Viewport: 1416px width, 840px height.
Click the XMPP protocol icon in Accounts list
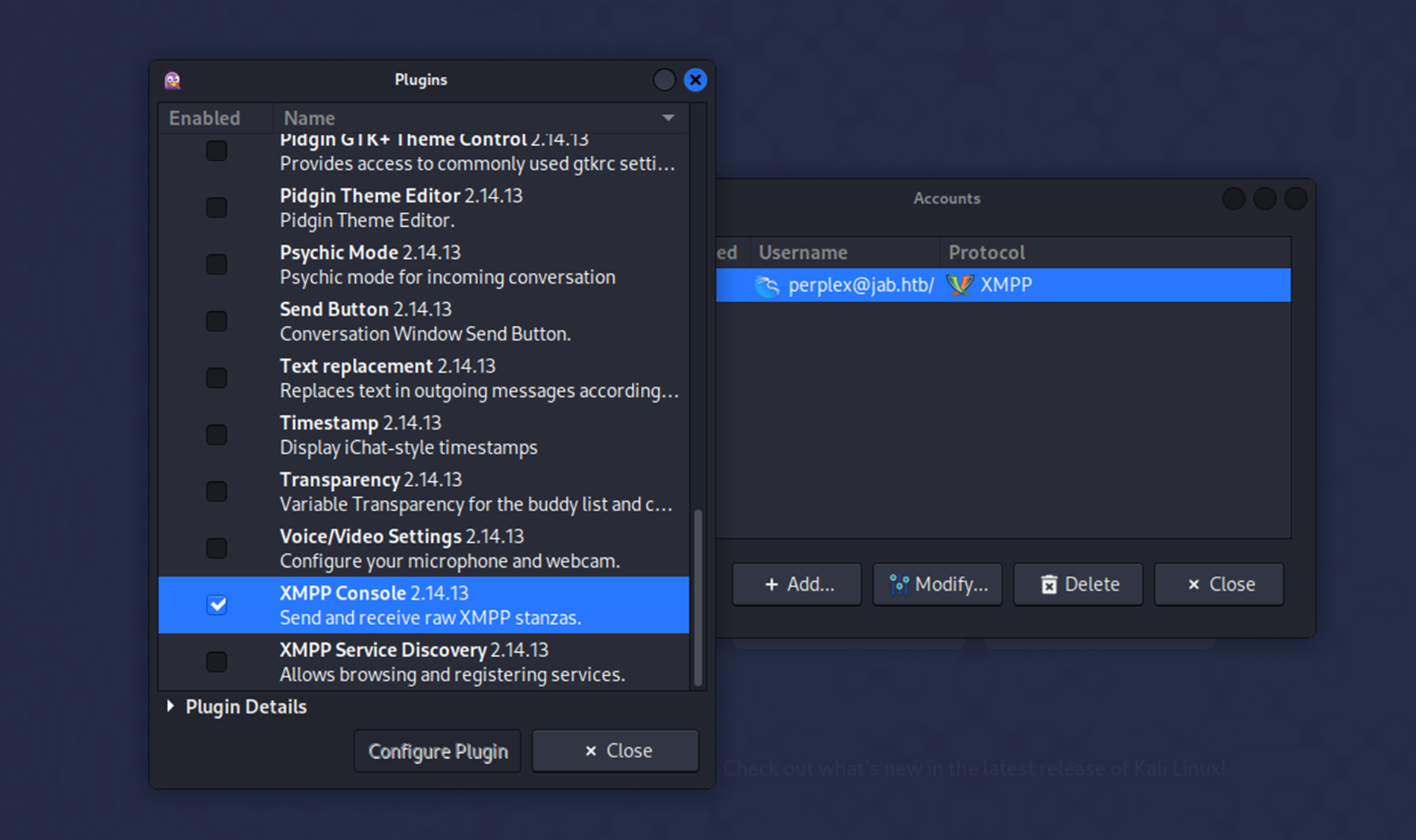tap(960, 285)
